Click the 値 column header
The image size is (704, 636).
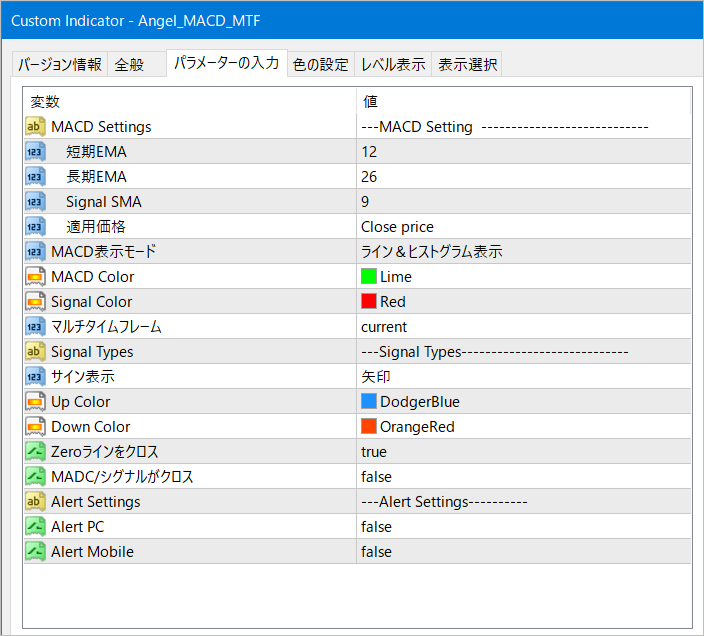pyautogui.click(x=370, y=102)
